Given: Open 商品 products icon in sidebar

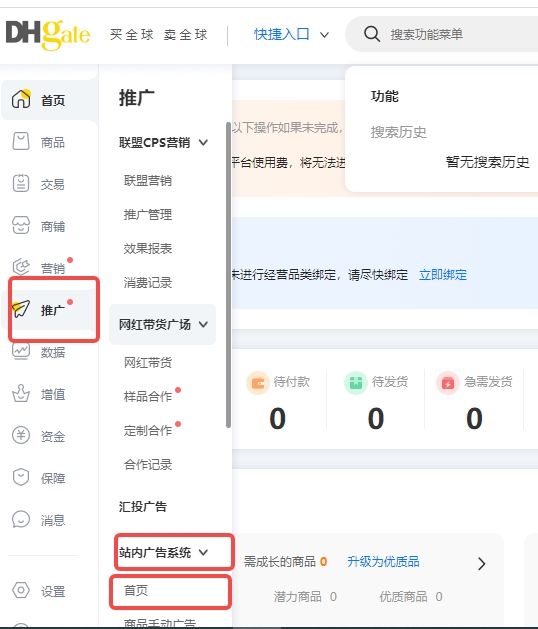Looking at the screenshot, I should (21, 142).
